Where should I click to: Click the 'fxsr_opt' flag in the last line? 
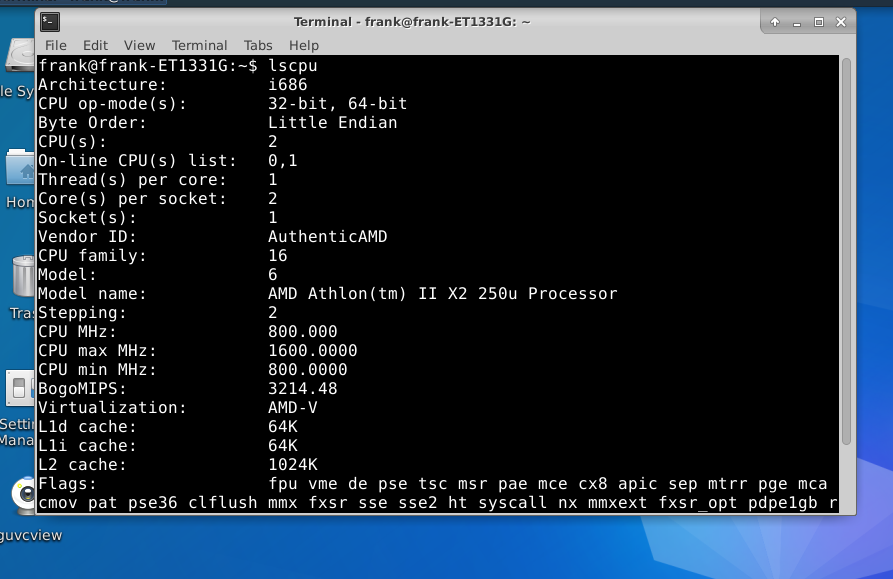pyautogui.click(x=698, y=503)
